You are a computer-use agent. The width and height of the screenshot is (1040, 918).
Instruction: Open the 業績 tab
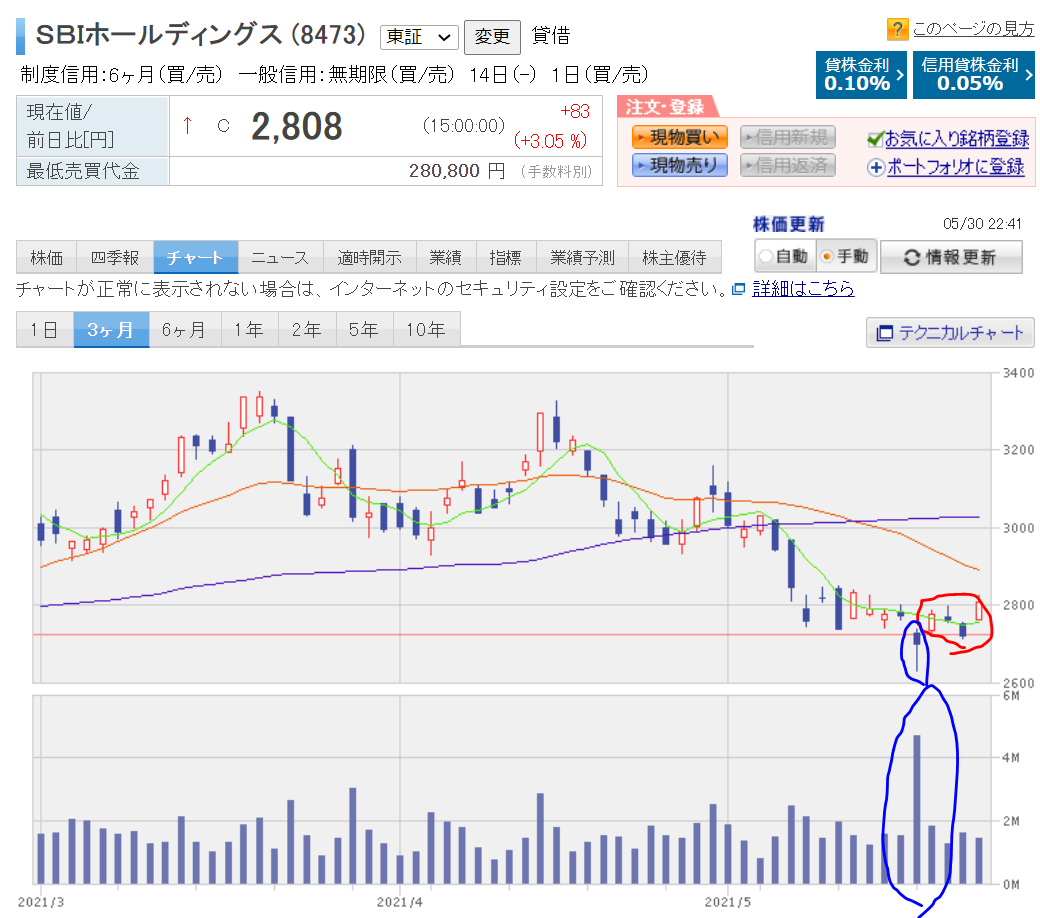[446, 257]
